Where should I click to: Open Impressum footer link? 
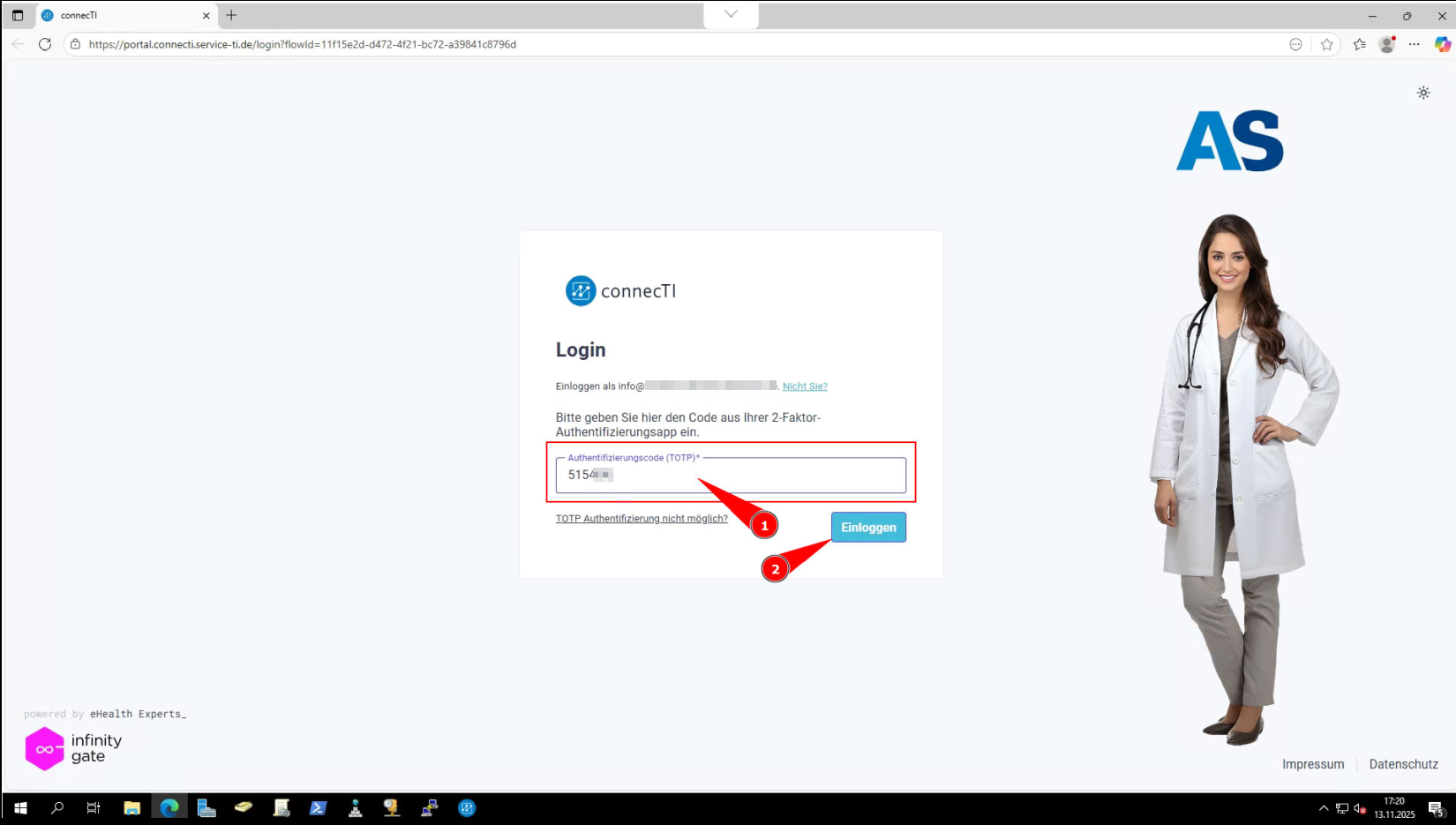click(x=1312, y=764)
